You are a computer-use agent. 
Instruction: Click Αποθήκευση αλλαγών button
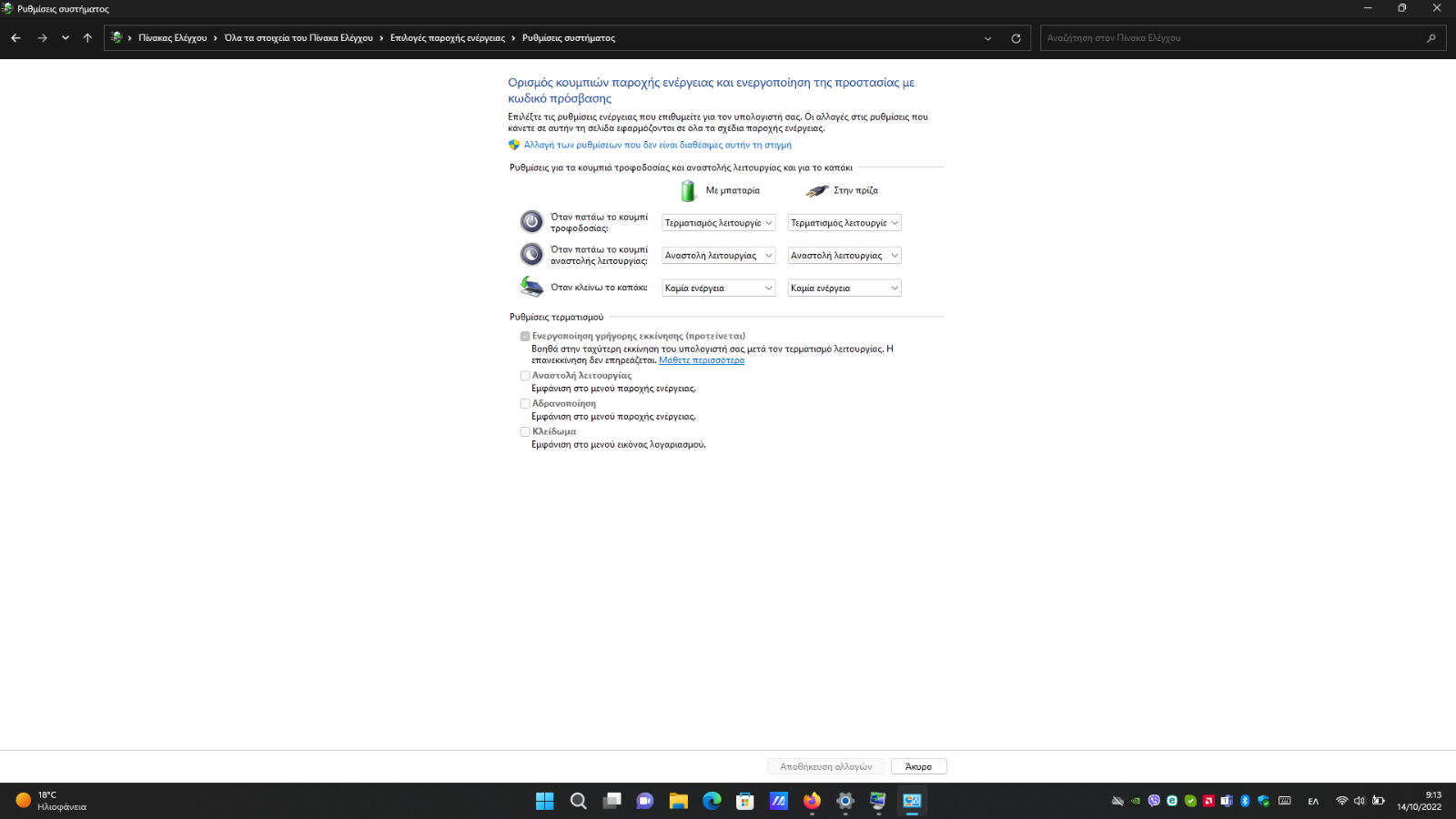[x=826, y=766]
